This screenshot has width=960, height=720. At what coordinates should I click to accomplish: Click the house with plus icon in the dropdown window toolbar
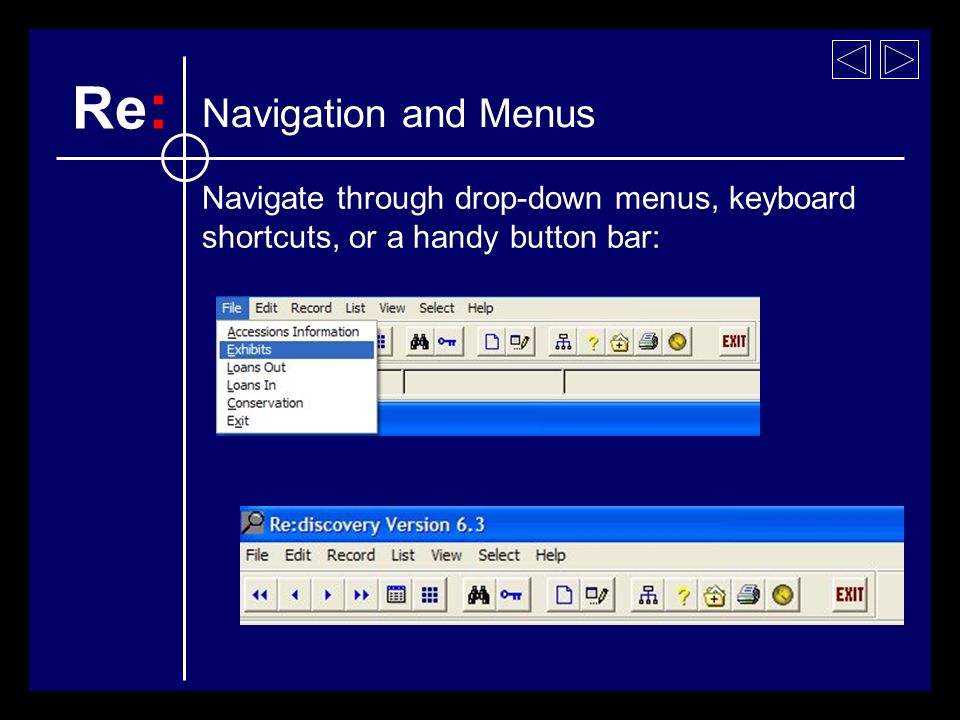620,342
